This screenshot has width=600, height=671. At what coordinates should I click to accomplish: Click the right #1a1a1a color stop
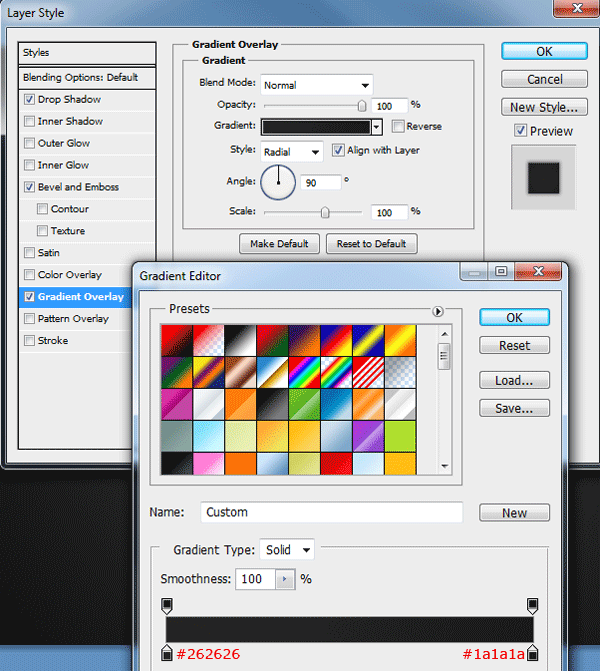tap(532, 653)
